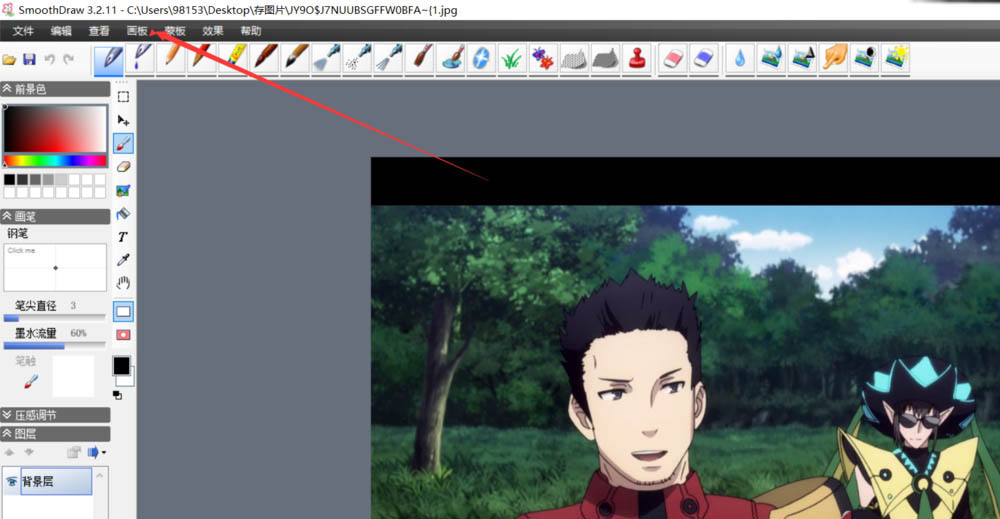Select the red stamp tool
This screenshot has width=1000, height=519.
[x=636, y=59]
